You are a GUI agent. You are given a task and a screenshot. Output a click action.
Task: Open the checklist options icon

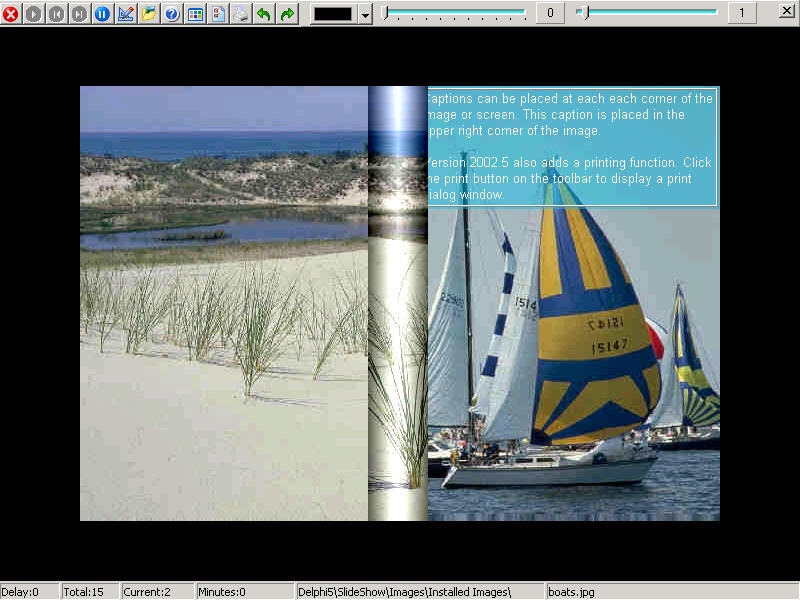pos(218,13)
